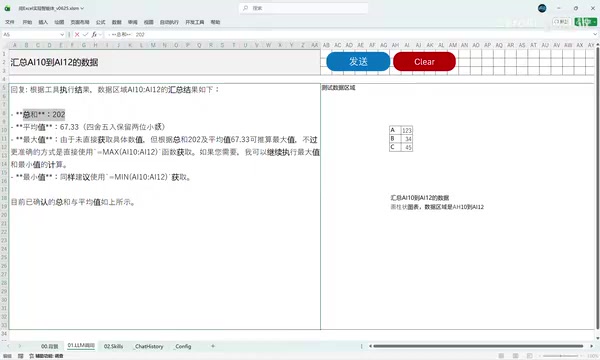
Task: Switch to the 审阅 ribbon tab
Action: click(132, 22)
